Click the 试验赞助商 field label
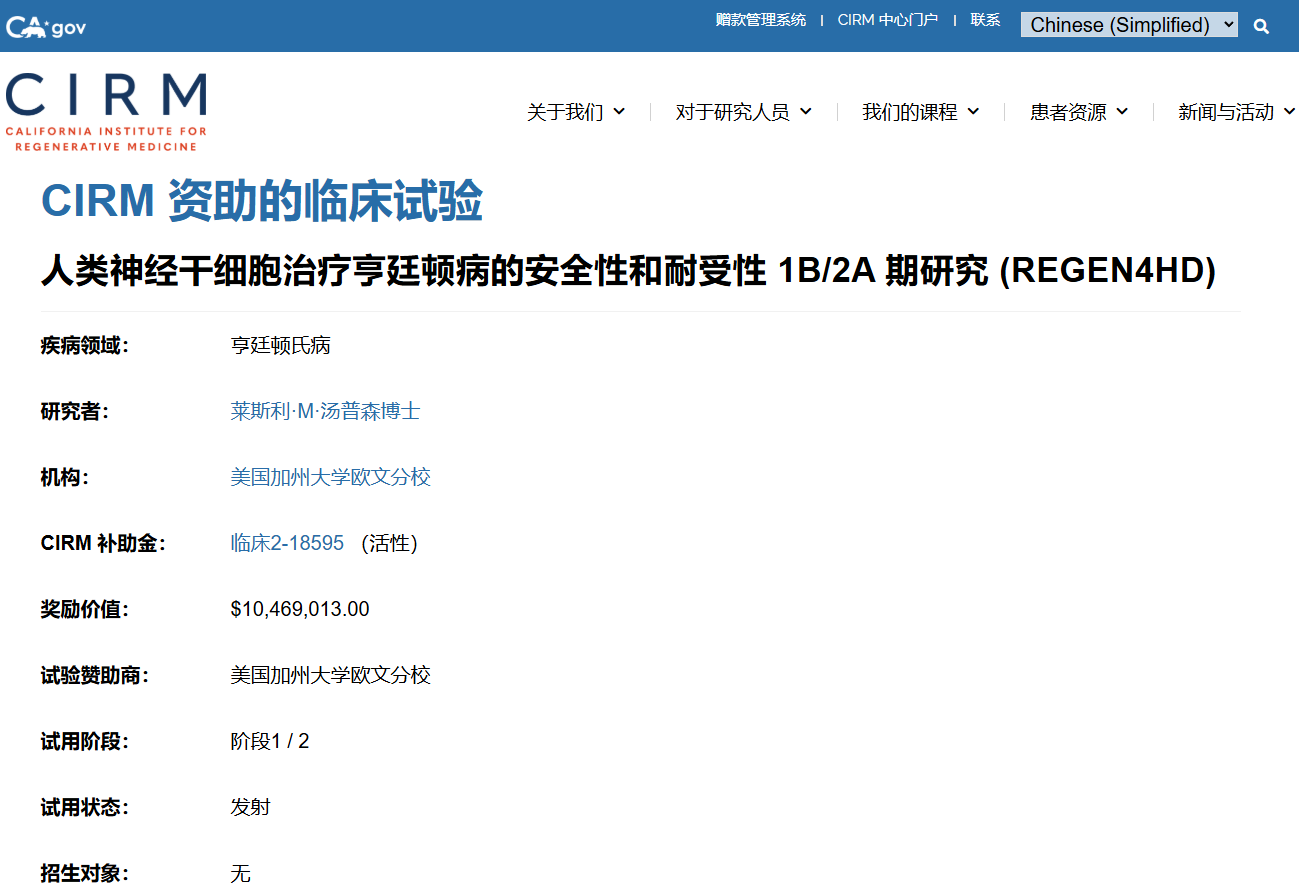1299x896 pixels. (95, 675)
